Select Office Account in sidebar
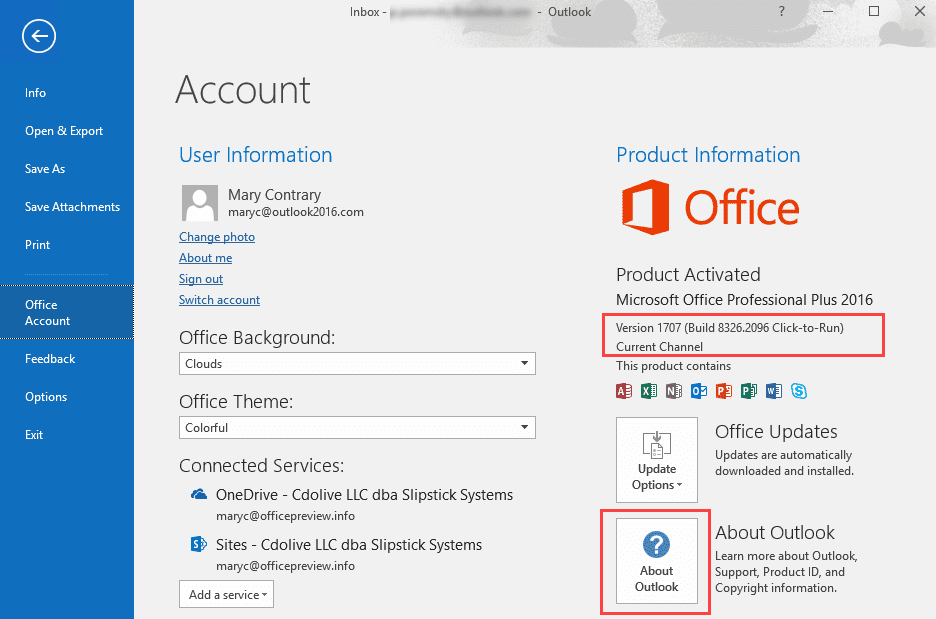Screen dimensions: 936x619 tap(67, 312)
